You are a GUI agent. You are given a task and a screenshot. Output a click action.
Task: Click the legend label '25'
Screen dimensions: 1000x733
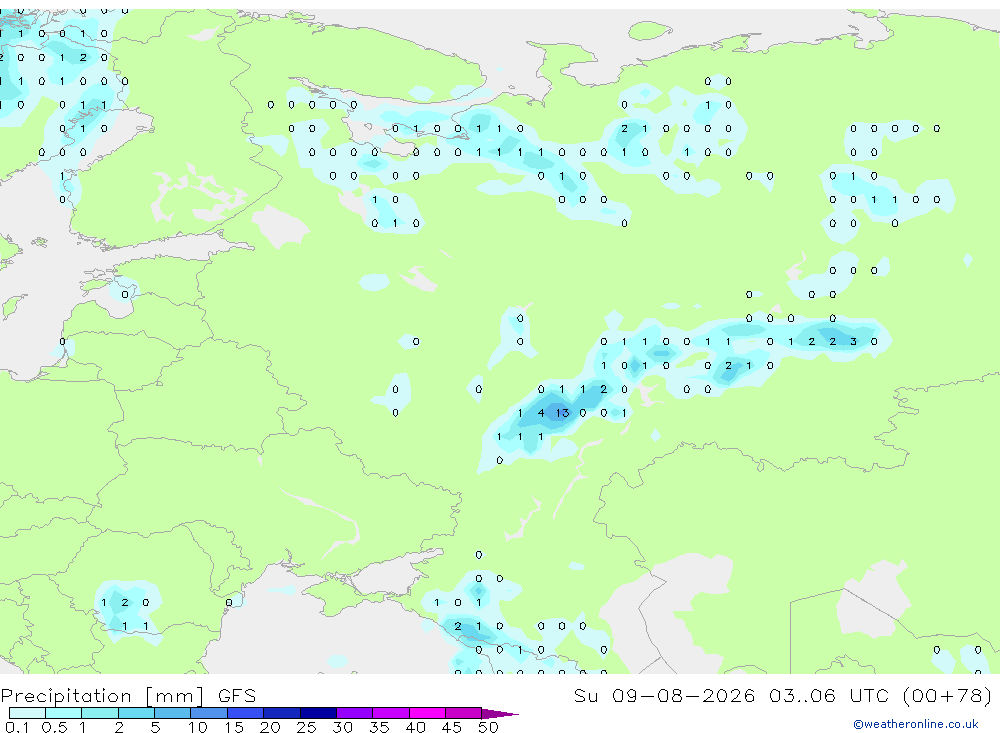306,727
